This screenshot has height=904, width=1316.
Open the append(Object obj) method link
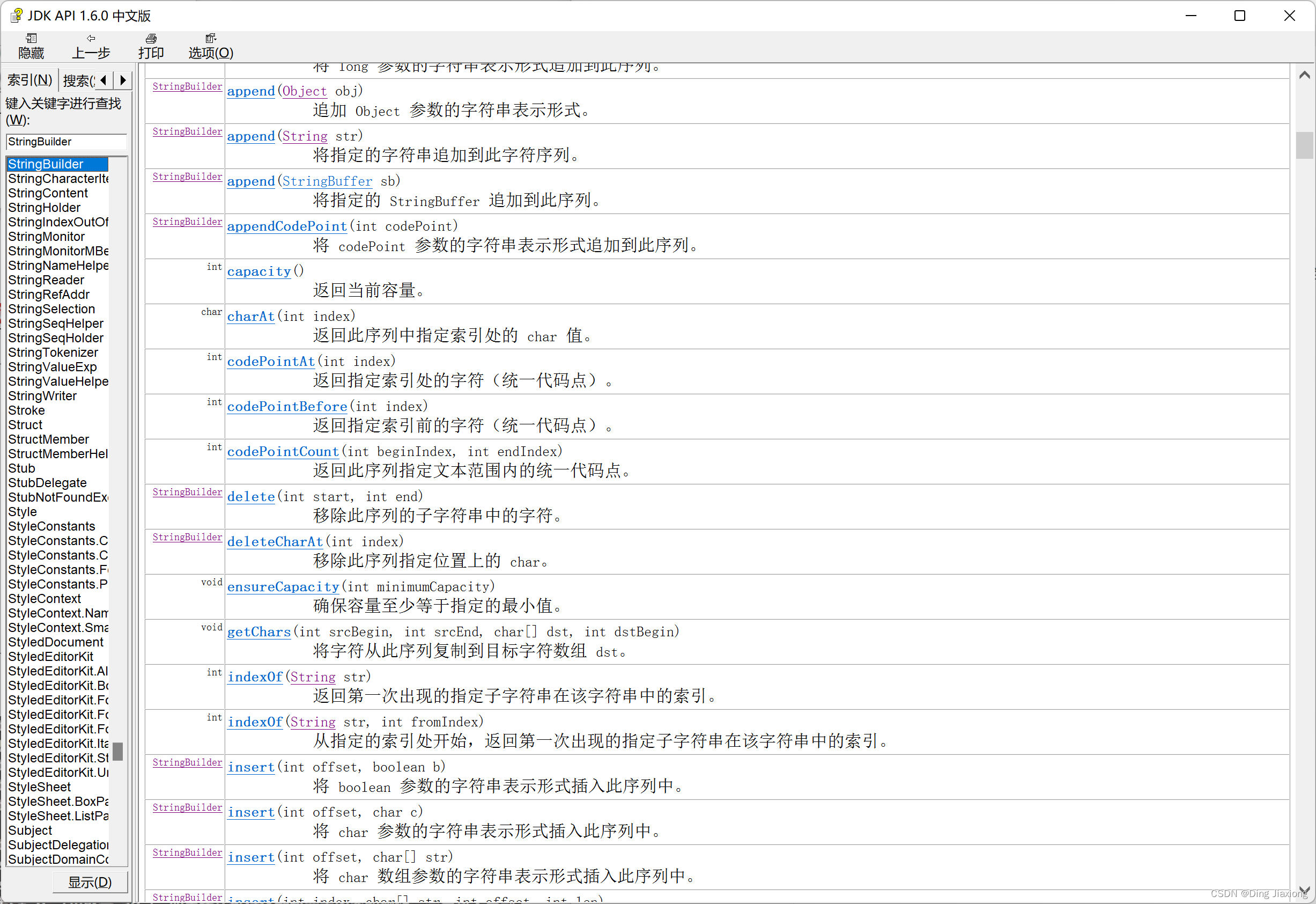point(251,91)
